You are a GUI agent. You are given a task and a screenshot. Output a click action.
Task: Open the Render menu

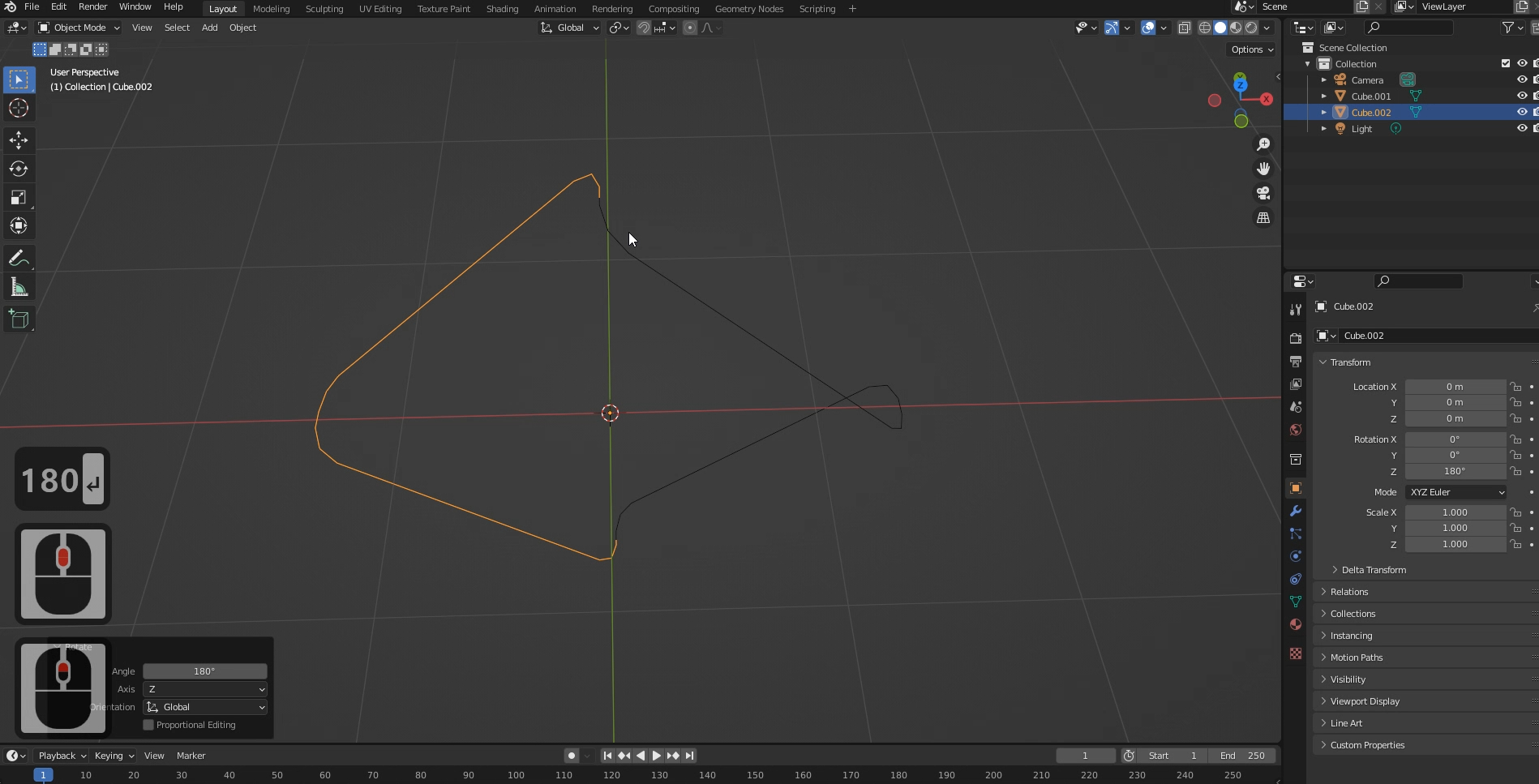[x=92, y=6]
